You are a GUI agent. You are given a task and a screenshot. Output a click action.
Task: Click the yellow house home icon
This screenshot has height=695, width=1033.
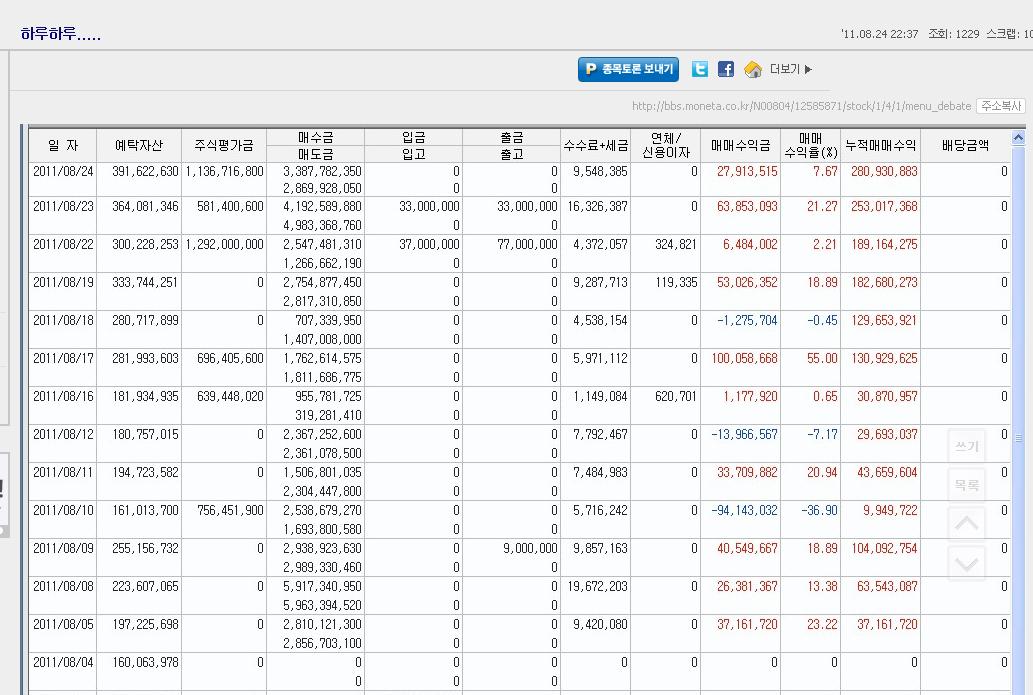point(753,69)
